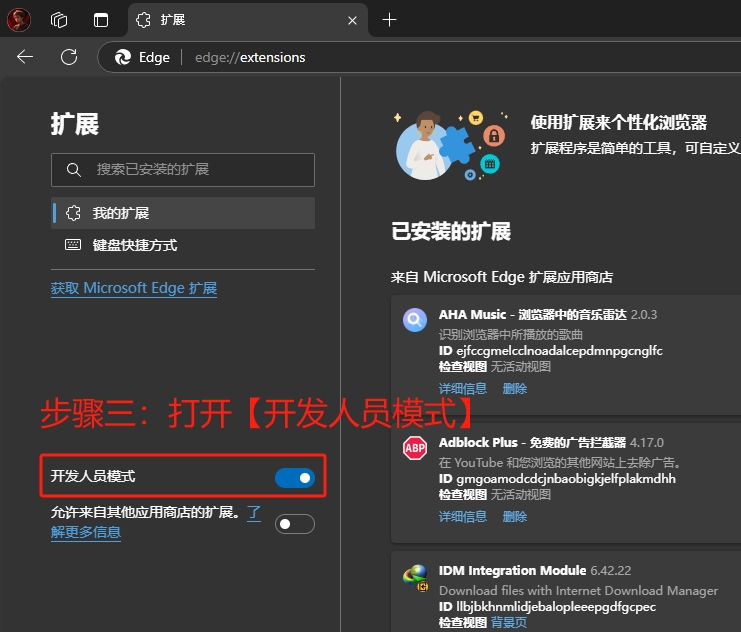This screenshot has width=741, height=632.
Task: Select 我的扩展 in sidebar
Action: tap(183, 213)
